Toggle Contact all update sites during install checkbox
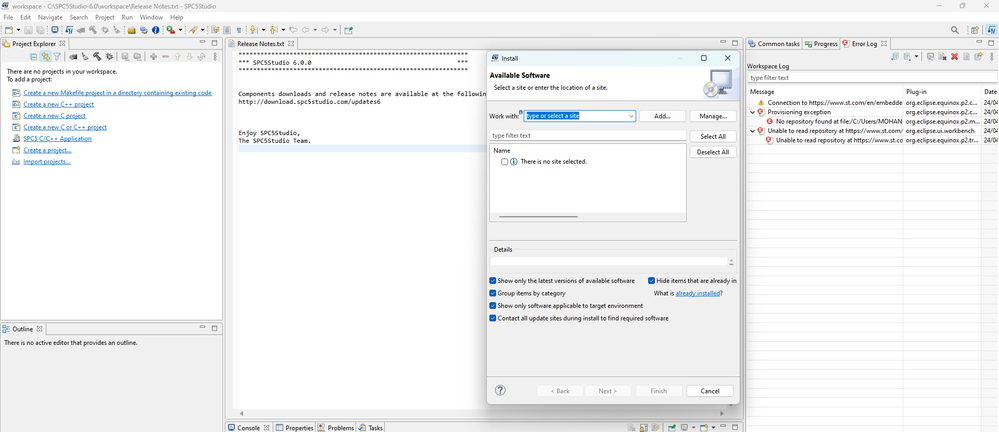Screen dimensions: 999x432 493,318
